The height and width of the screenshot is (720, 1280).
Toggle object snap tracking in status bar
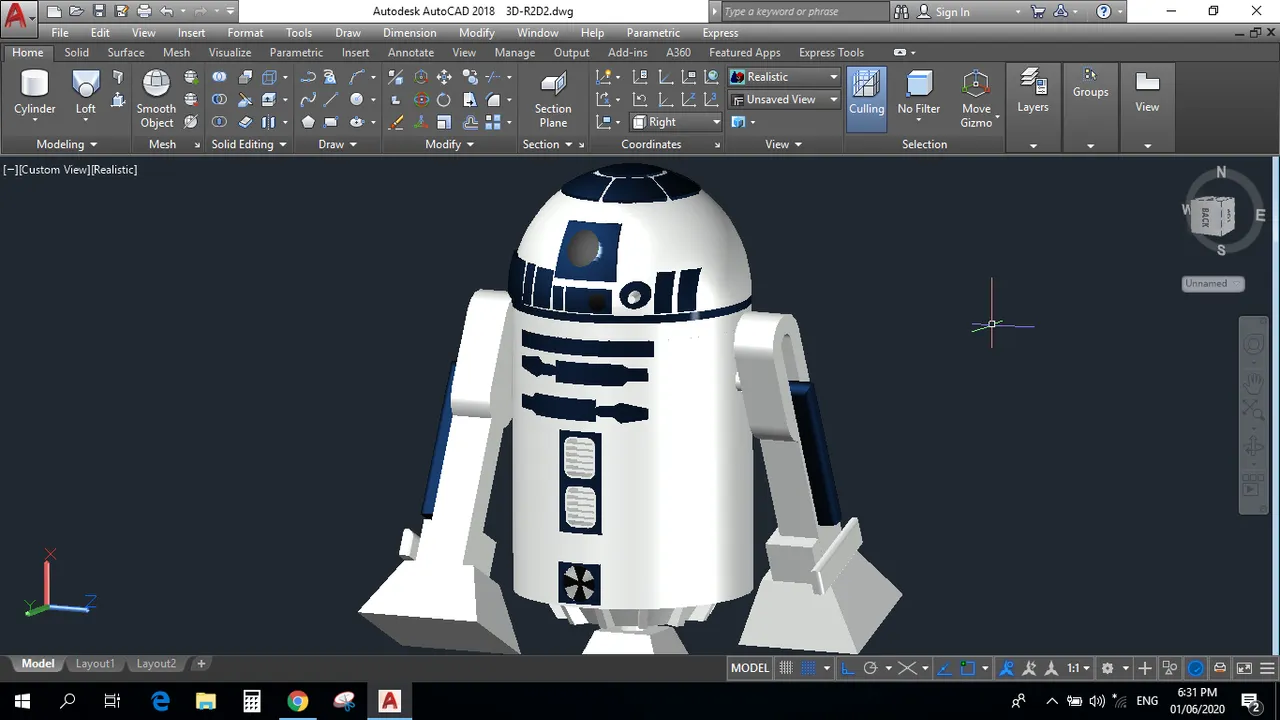coord(946,668)
